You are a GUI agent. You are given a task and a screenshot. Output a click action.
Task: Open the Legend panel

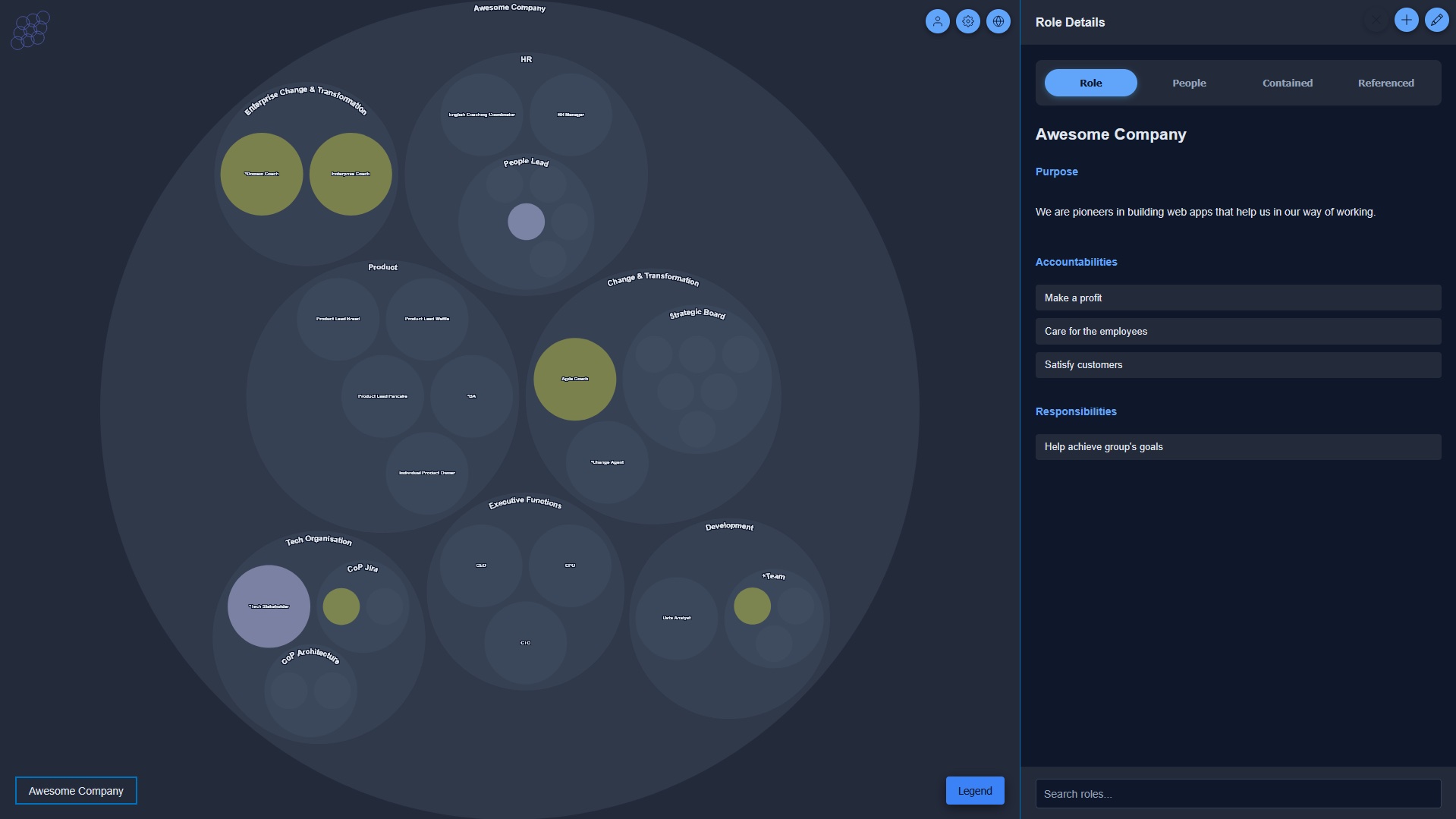pyautogui.click(x=975, y=790)
